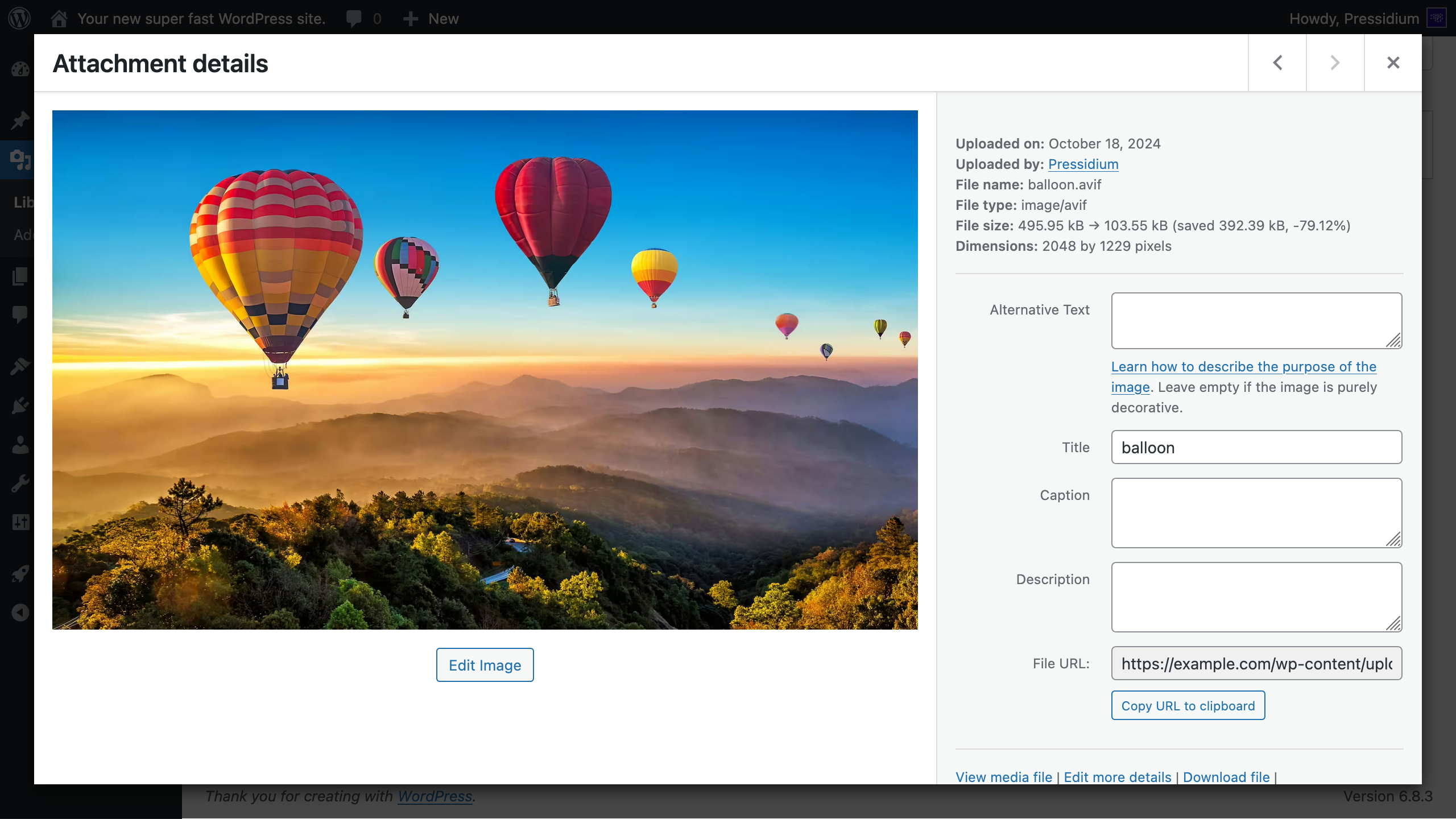
Task: Collapse the admin menu sidebar
Action: pyautogui.click(x=20, y=613)
